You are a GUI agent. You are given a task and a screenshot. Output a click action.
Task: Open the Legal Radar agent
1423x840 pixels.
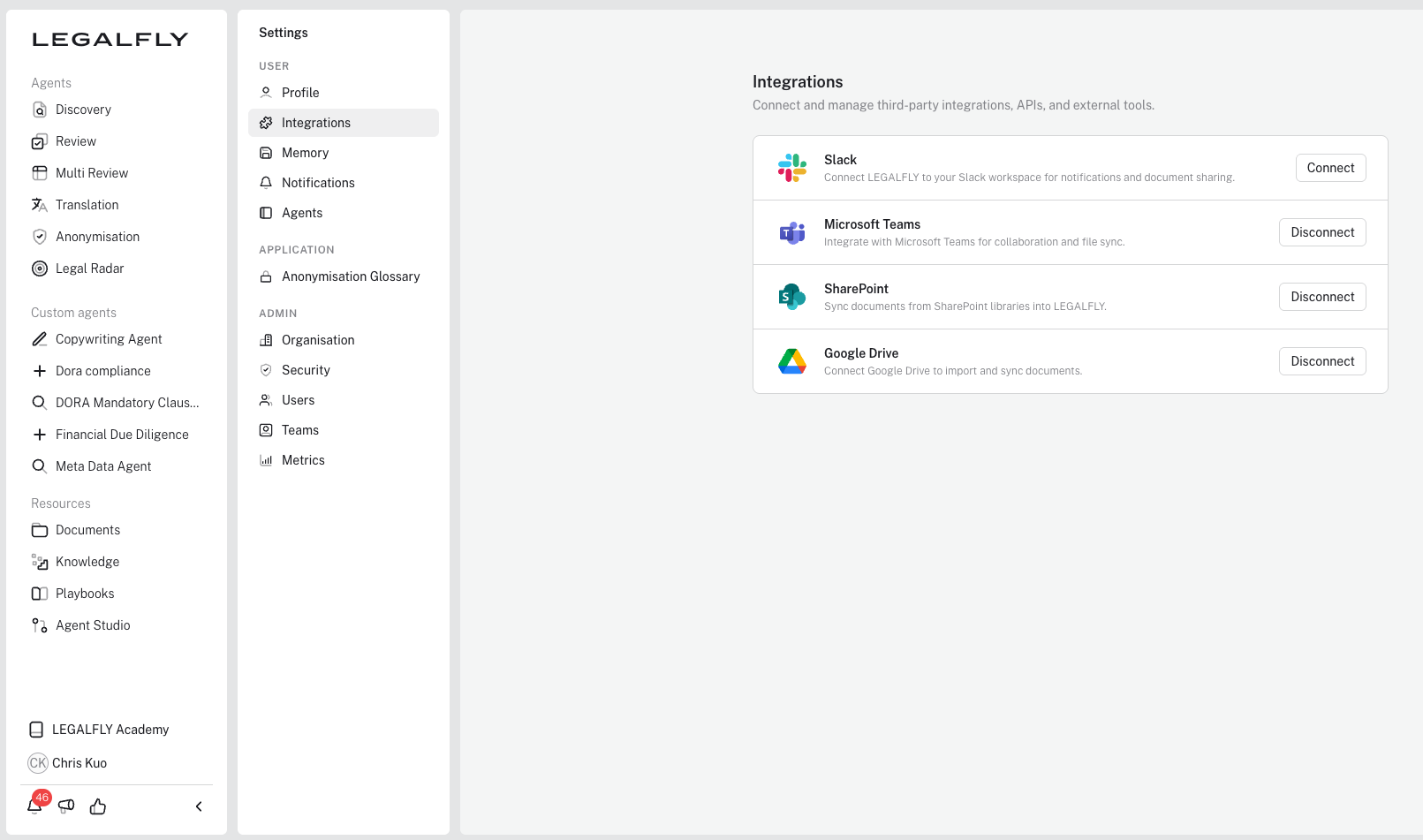click(x=89, y=269)
